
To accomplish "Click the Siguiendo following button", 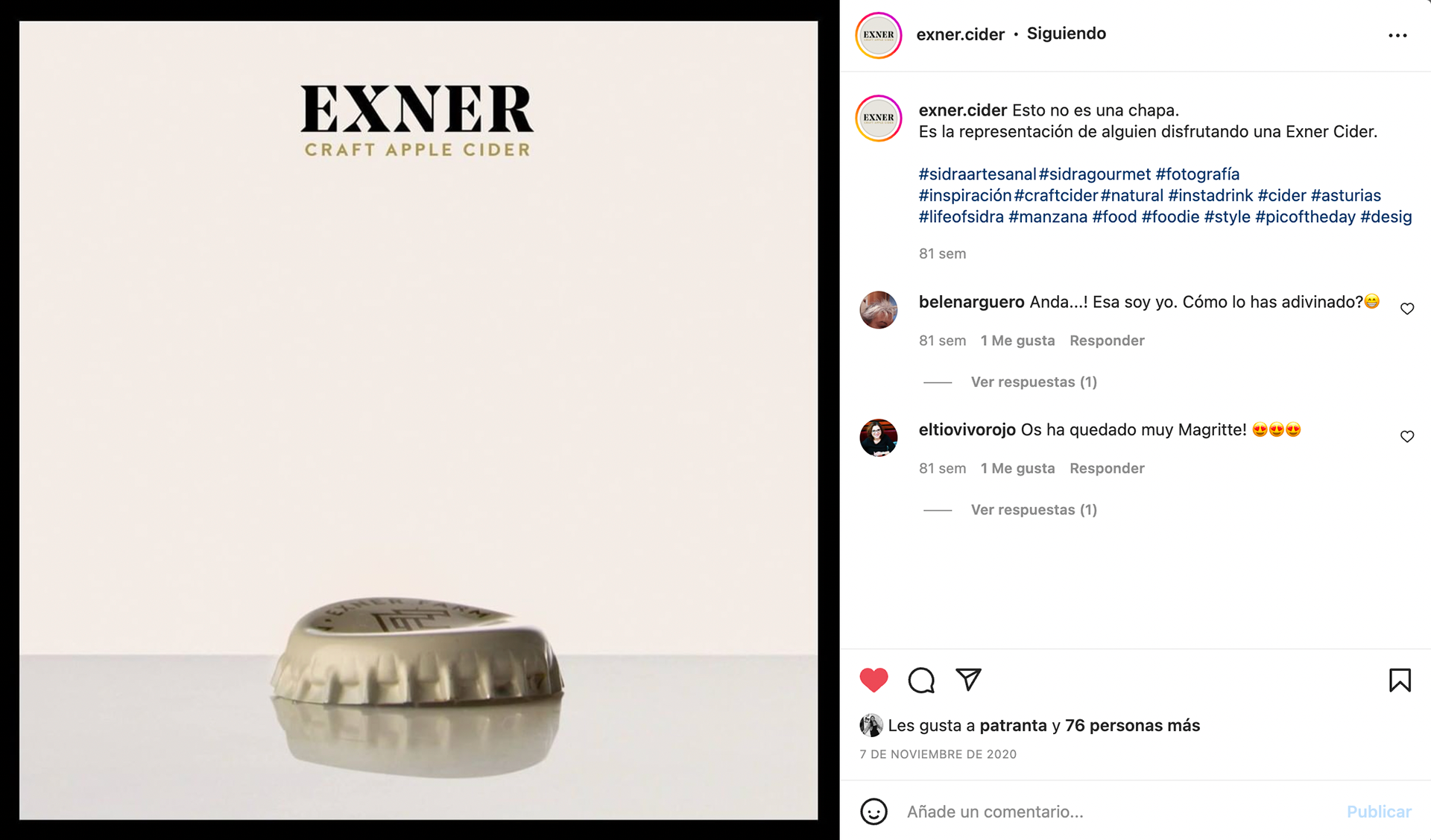I will pyautogui.click(x=1066, y=34).
